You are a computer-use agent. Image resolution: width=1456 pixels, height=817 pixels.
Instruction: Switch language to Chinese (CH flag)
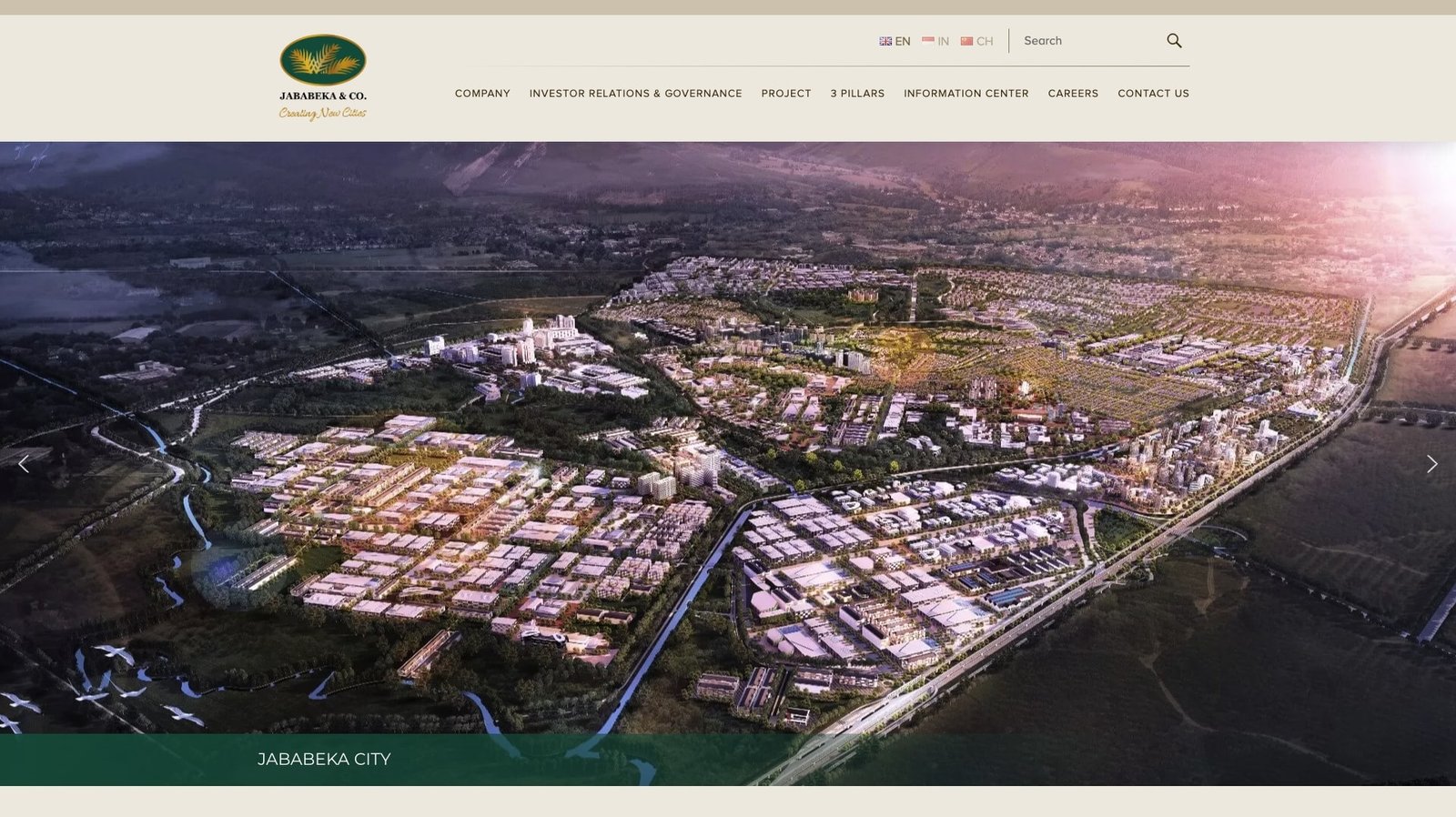(x=976, y=41)
